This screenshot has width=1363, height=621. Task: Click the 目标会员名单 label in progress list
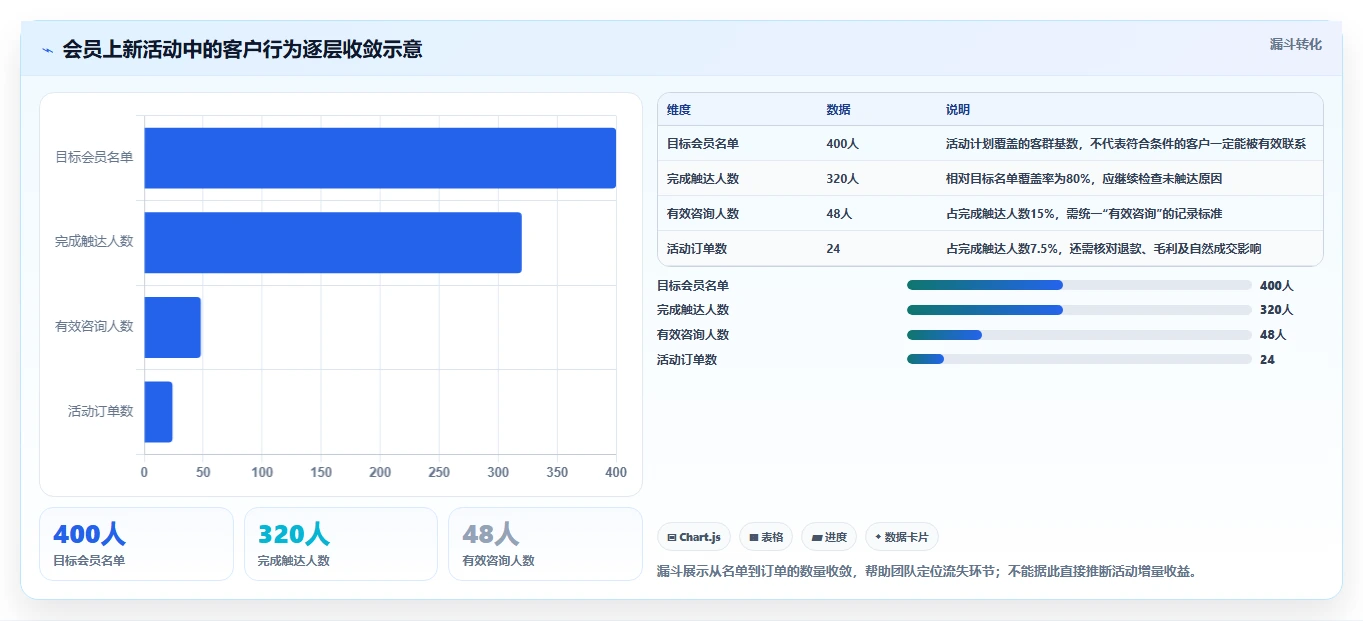693,286
